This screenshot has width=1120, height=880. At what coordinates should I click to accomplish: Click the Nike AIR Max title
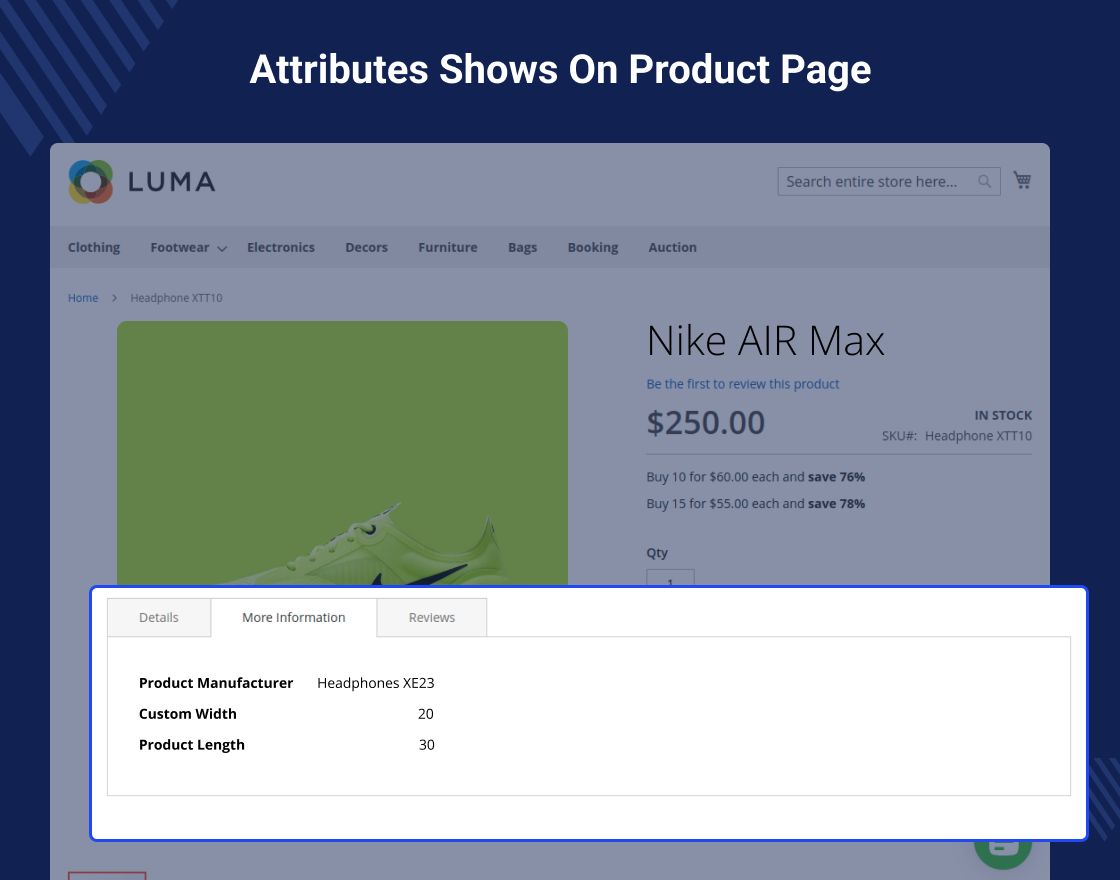765,341
